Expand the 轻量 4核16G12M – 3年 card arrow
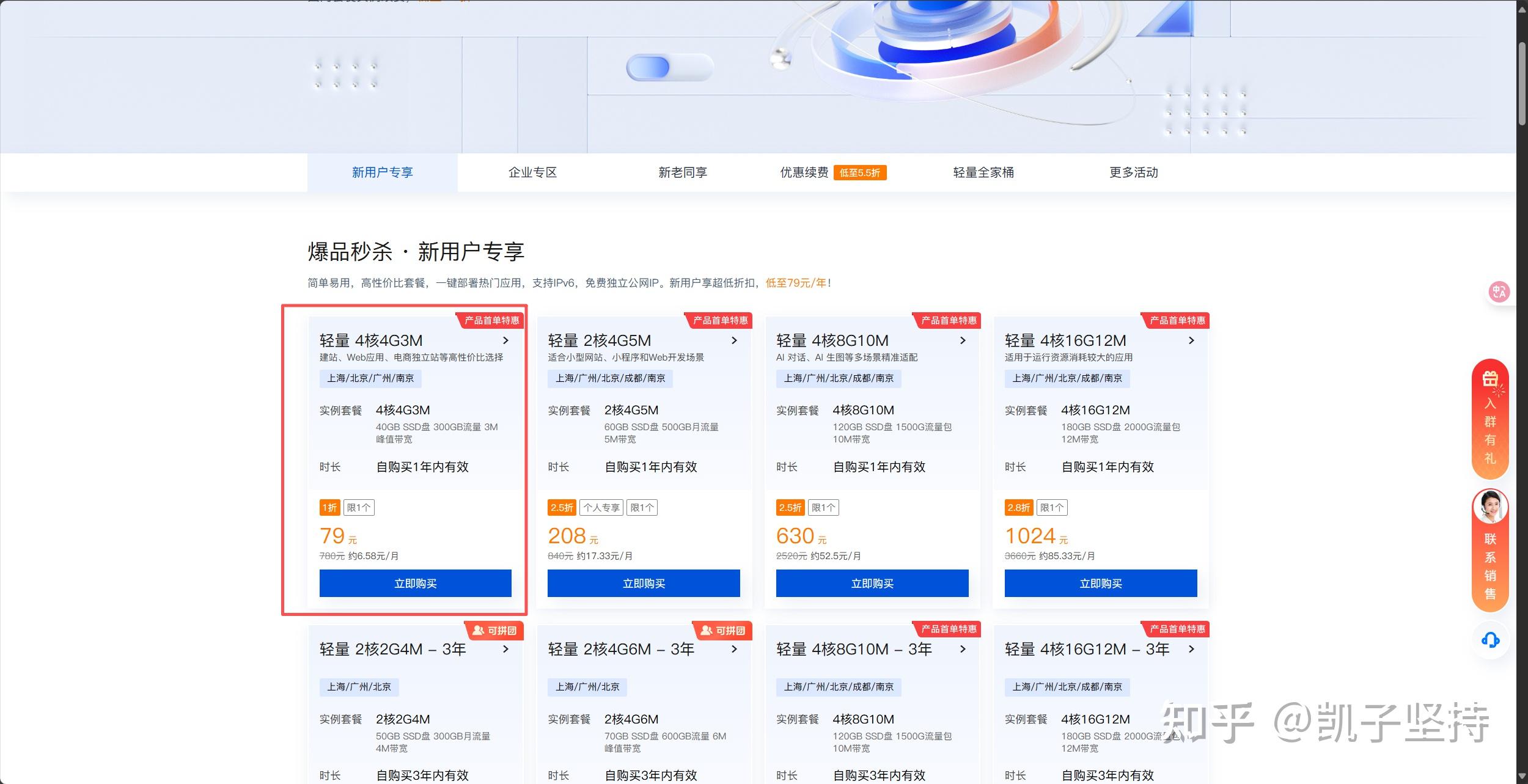This screenshot has width=1528, height=784. pyautogui.click(x=1191, y=650)
